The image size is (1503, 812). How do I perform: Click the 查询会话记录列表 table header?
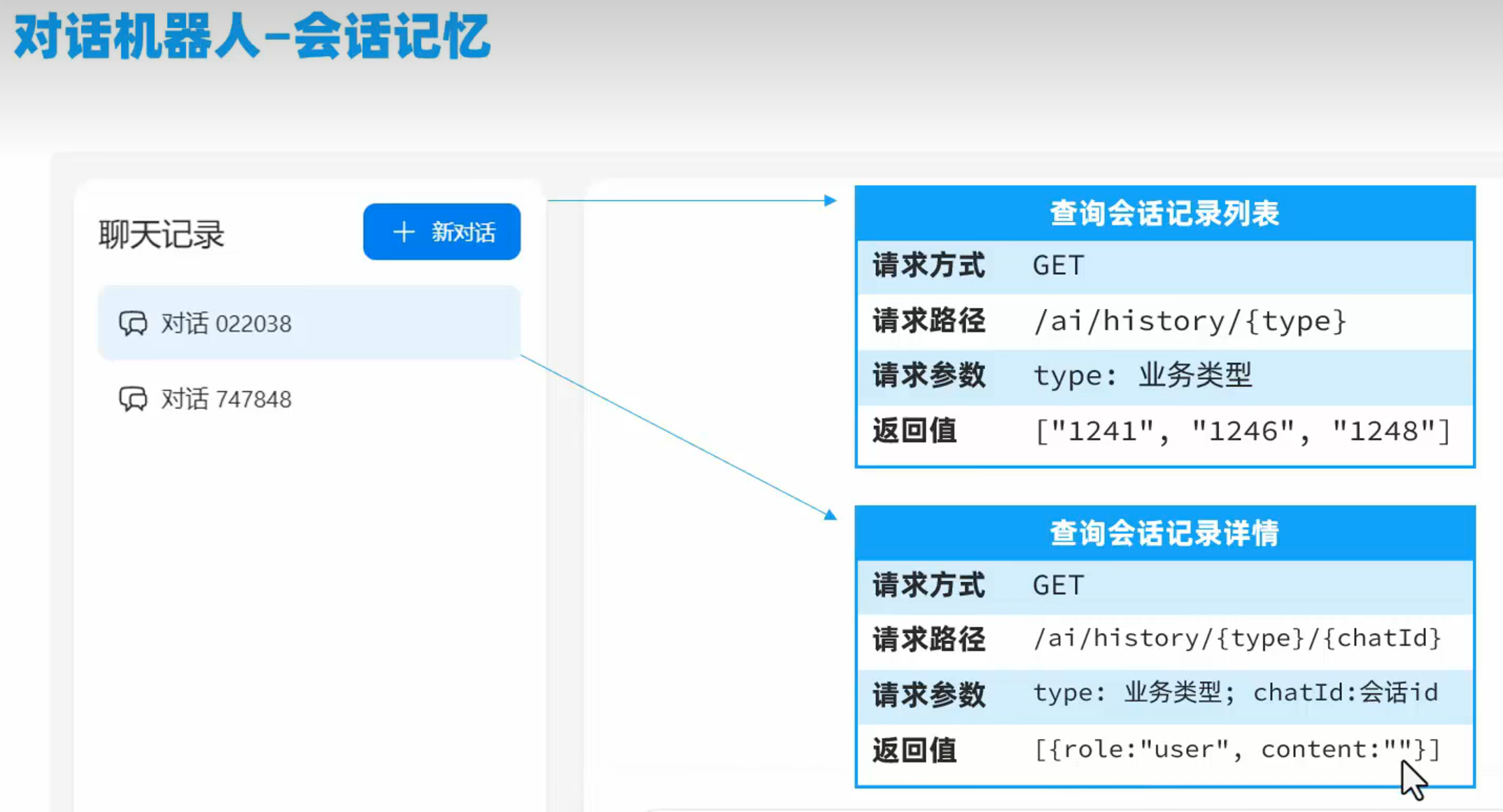[1164, 213]
